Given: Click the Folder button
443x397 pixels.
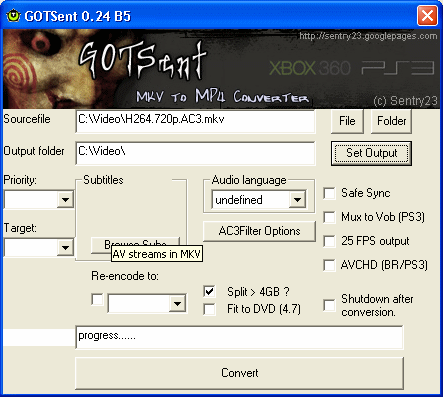Looking at the screenshot, I should click(391, 121).
